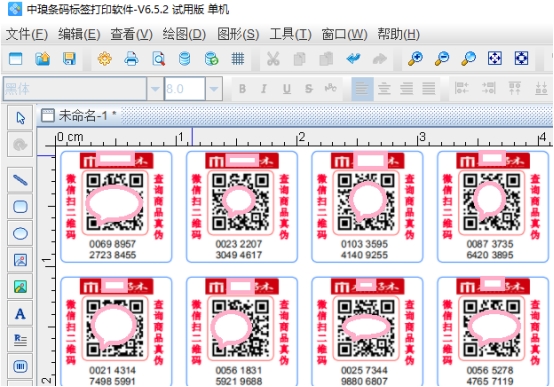Click align objects left icon

pos(461,88)
